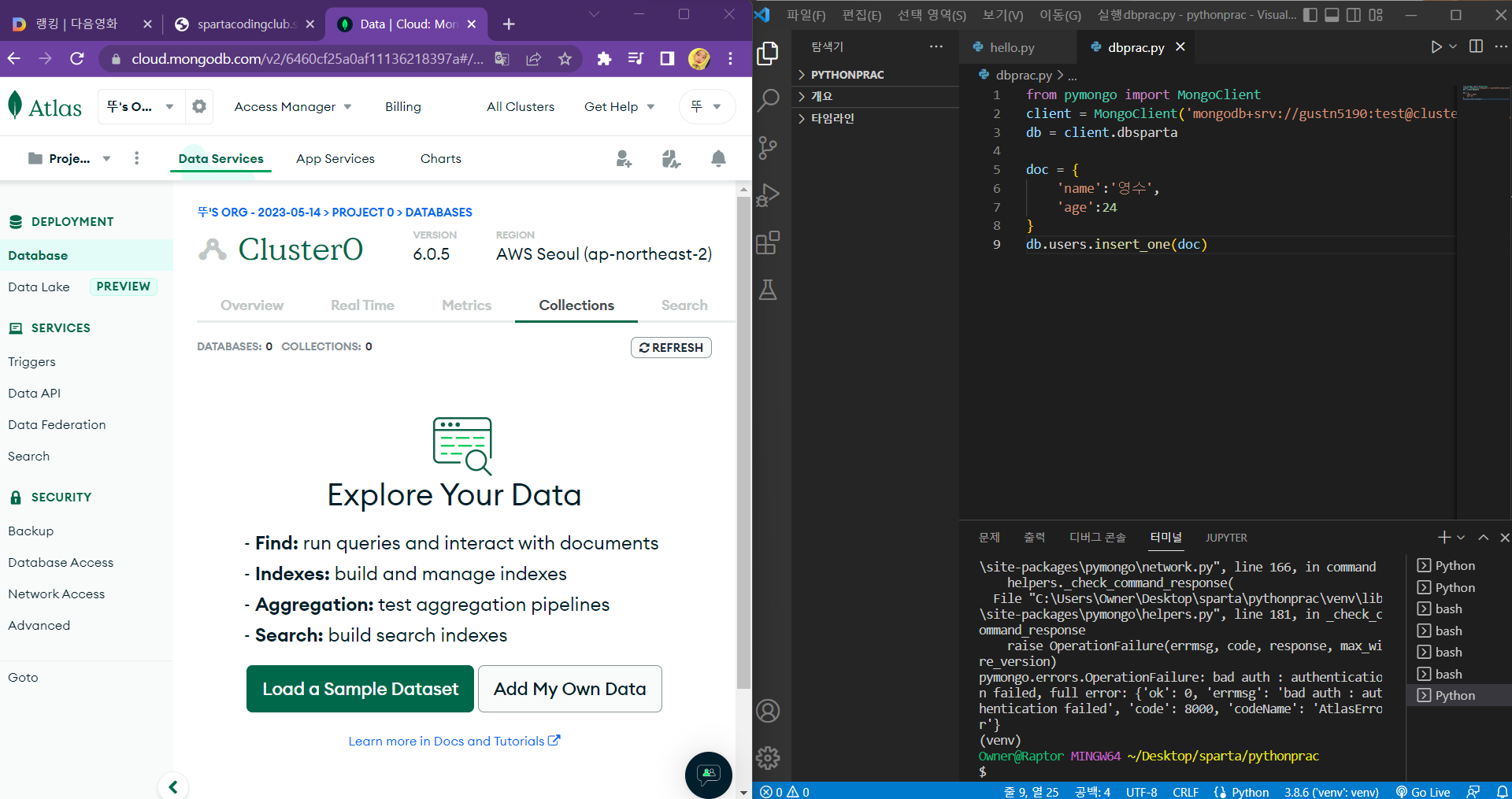Screen dimensions: 1512x799
Task: Close the terminal panel
Action: pos(1505,538)
